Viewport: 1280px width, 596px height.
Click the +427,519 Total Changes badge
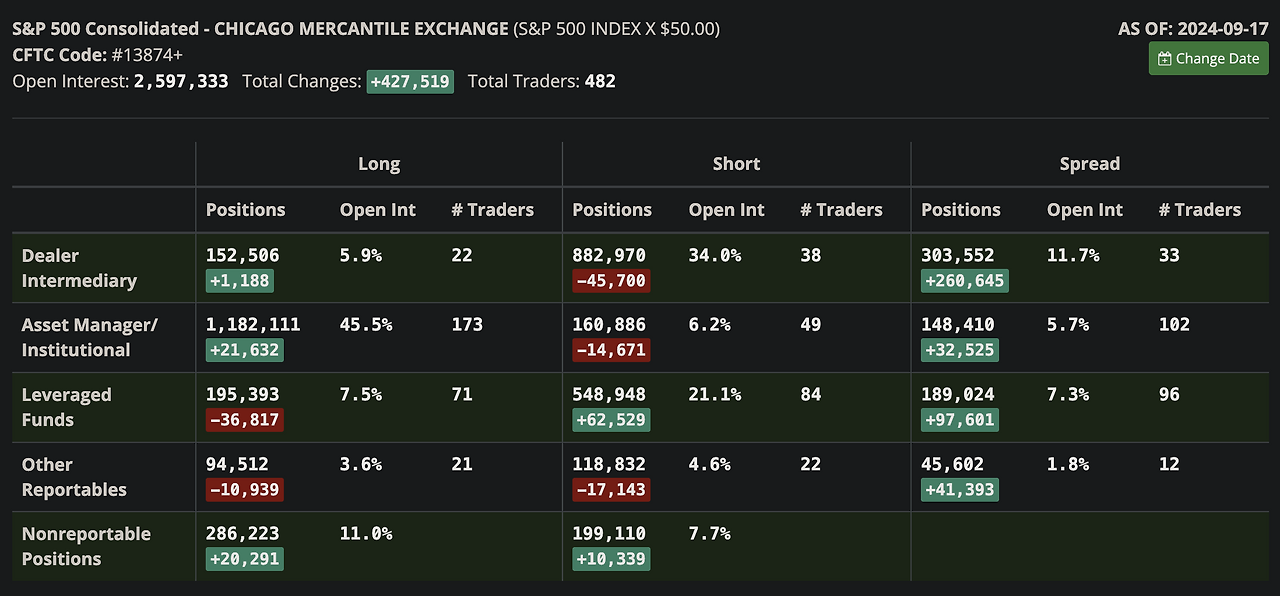[410, 81]
